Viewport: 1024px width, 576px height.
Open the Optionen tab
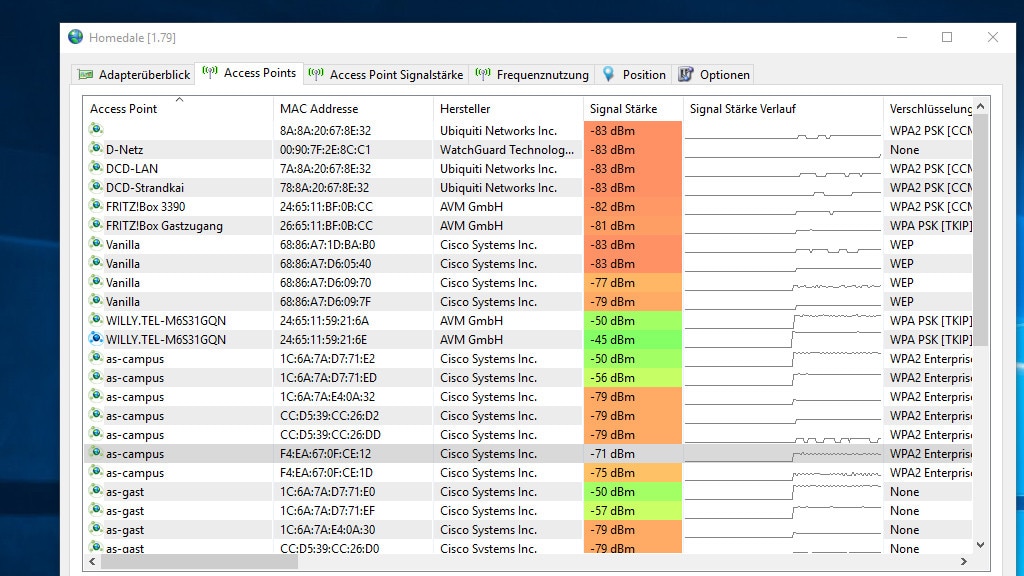(x=714, y=74)
